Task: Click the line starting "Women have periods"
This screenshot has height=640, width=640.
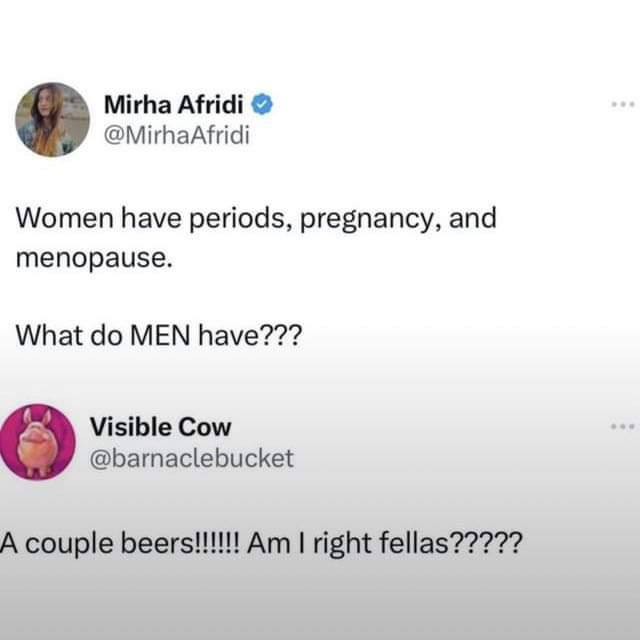Action: (256, 218)
